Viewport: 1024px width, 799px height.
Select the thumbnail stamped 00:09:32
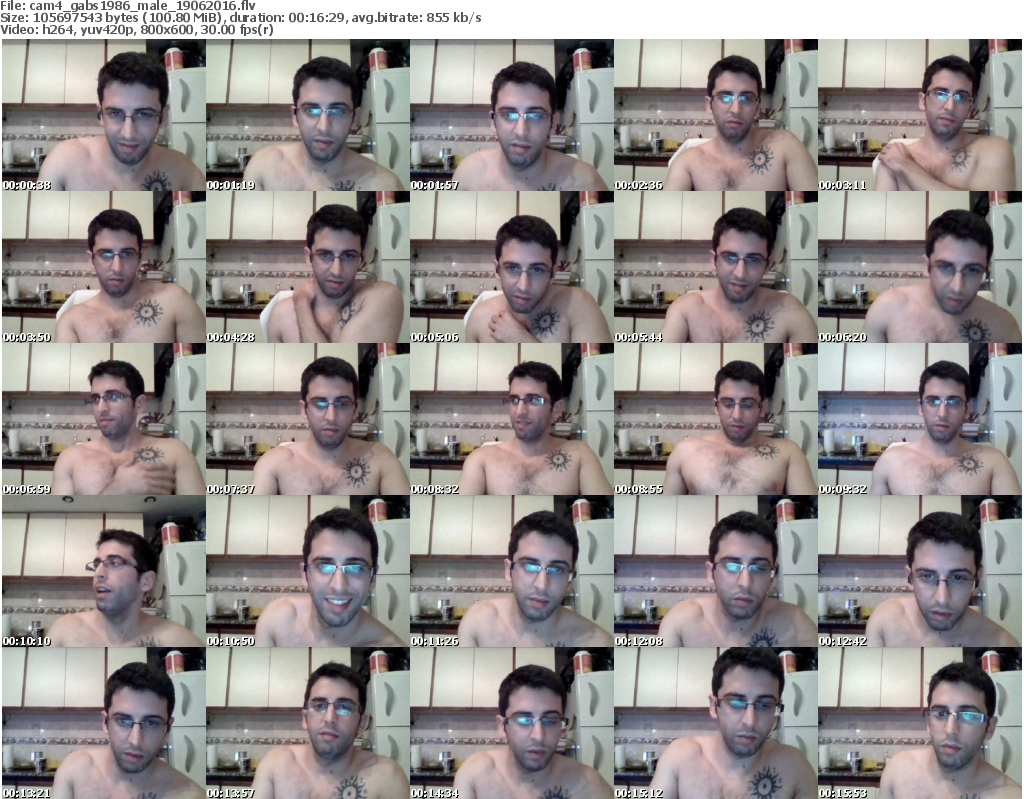click(x=920, y=419)
